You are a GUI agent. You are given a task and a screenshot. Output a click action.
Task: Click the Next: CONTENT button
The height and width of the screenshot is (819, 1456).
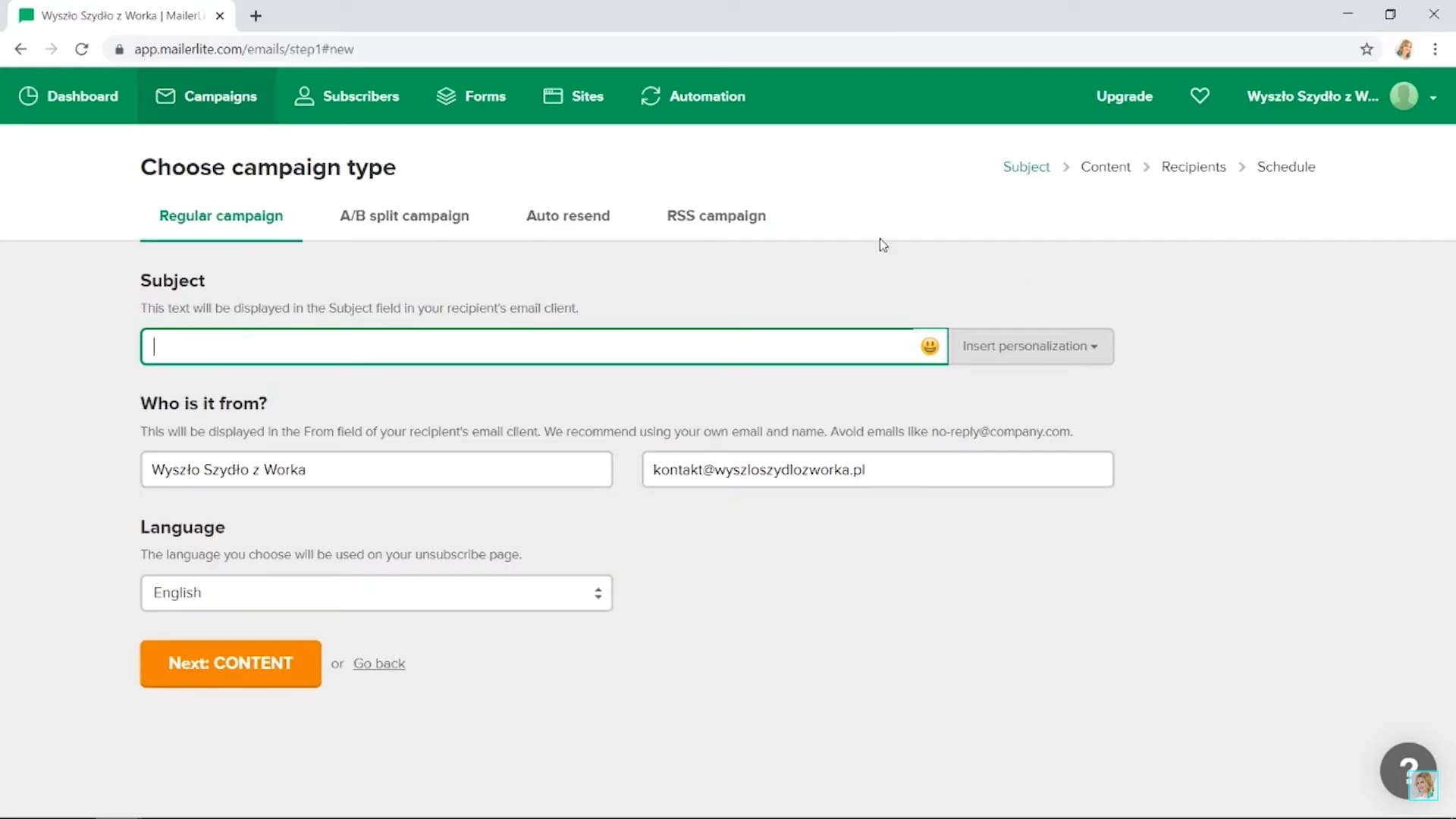pos(231,664)
